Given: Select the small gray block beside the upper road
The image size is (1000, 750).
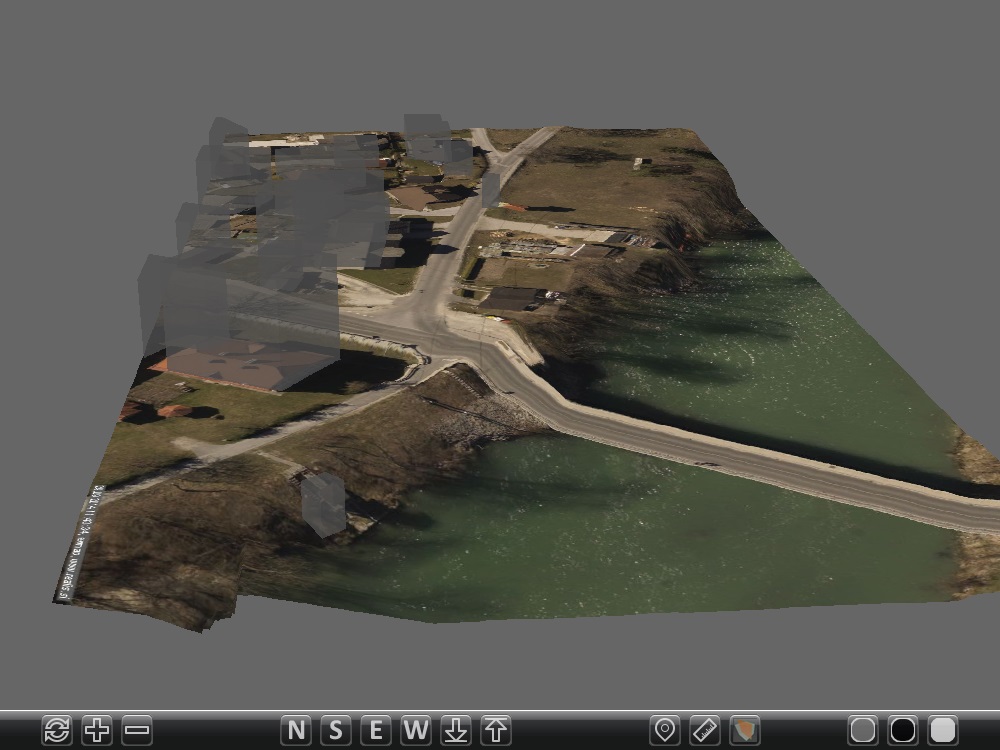Looking at the screenshot, I should tap(490, 188).
